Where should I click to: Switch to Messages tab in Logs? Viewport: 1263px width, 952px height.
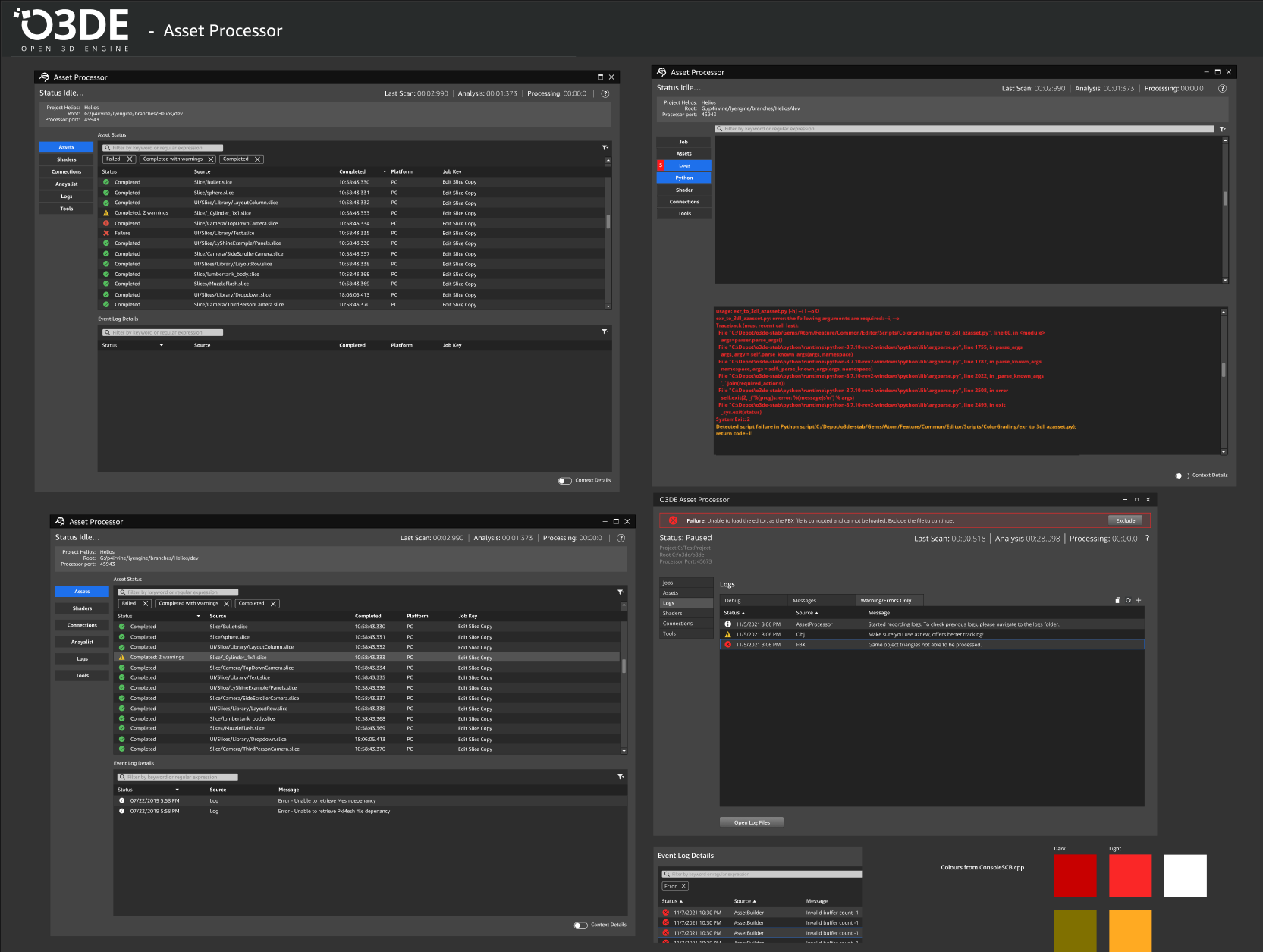(x=820, y=600)
